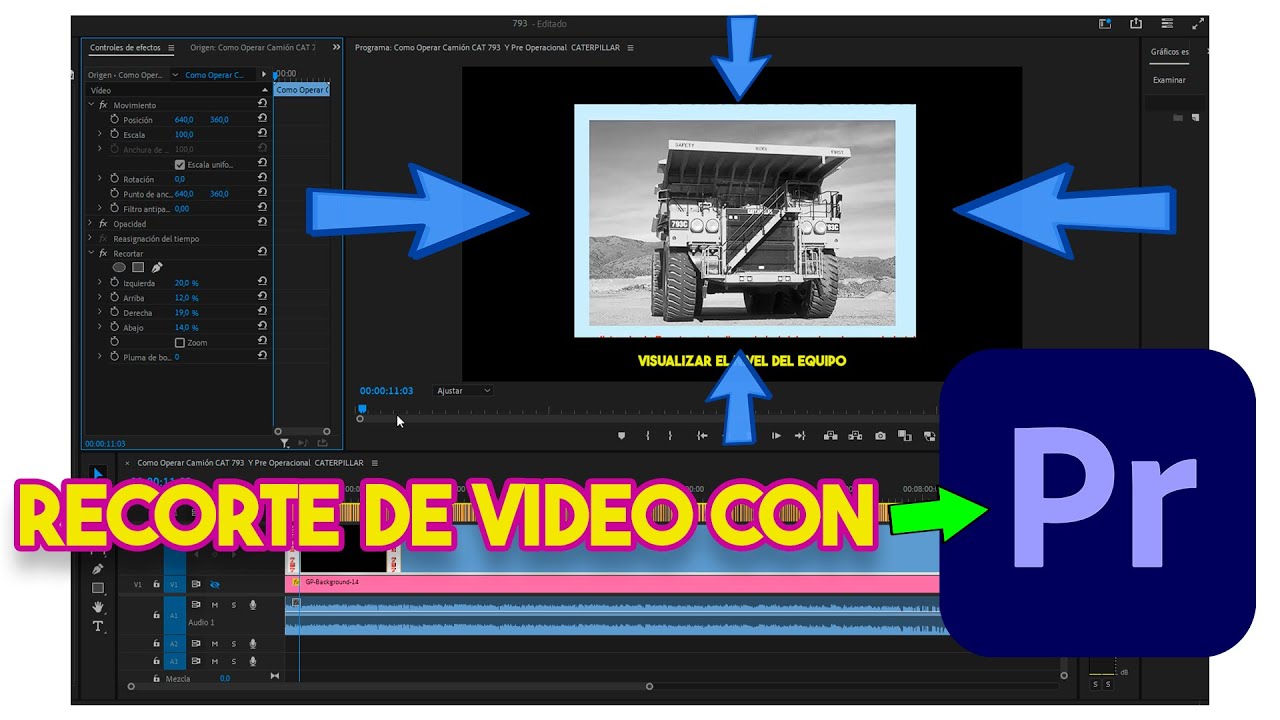This screenshot has width=1280, height=720.
Task: Toggle lock on V1 track
Action: (x=156, y=584)
